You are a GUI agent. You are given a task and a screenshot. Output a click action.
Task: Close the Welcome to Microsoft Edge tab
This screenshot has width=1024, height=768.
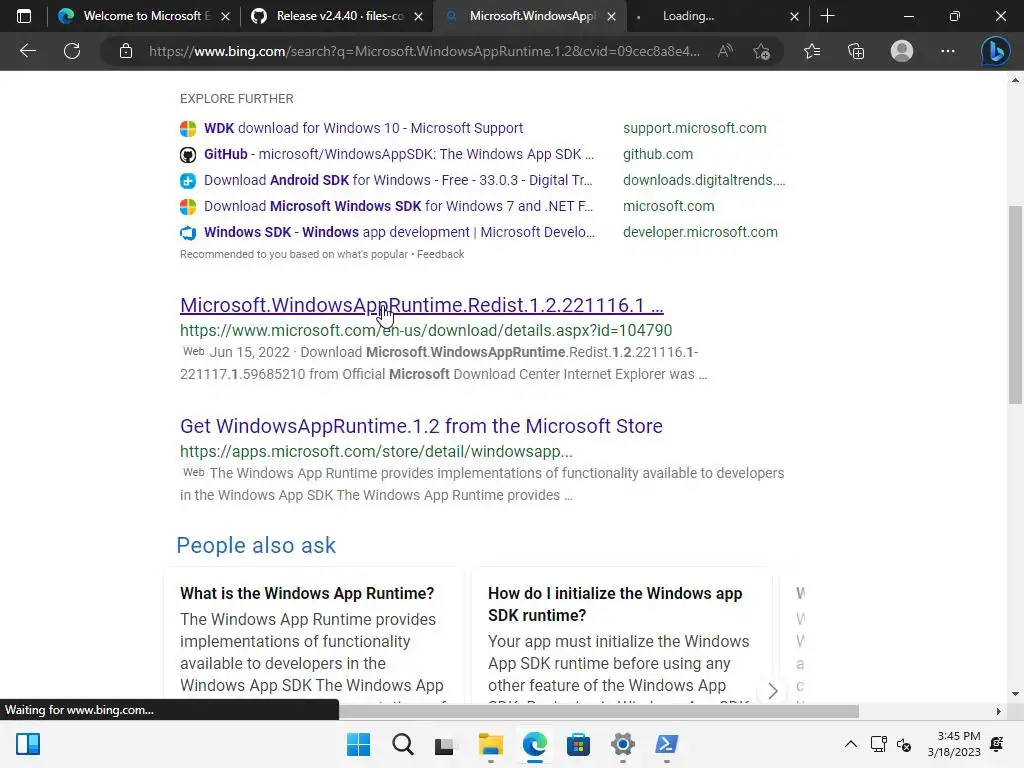click(225, 16)
